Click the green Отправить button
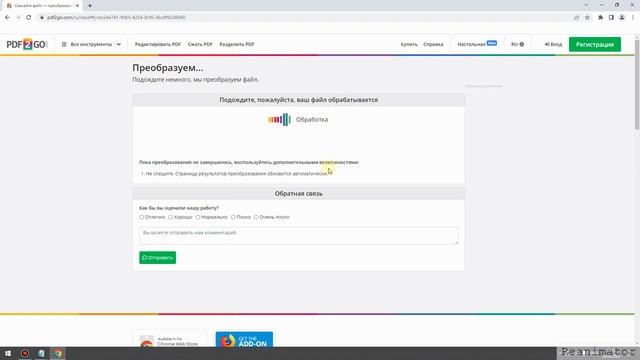Image resolution: width=640 pixels, height=360 pixels. [158, 258]
